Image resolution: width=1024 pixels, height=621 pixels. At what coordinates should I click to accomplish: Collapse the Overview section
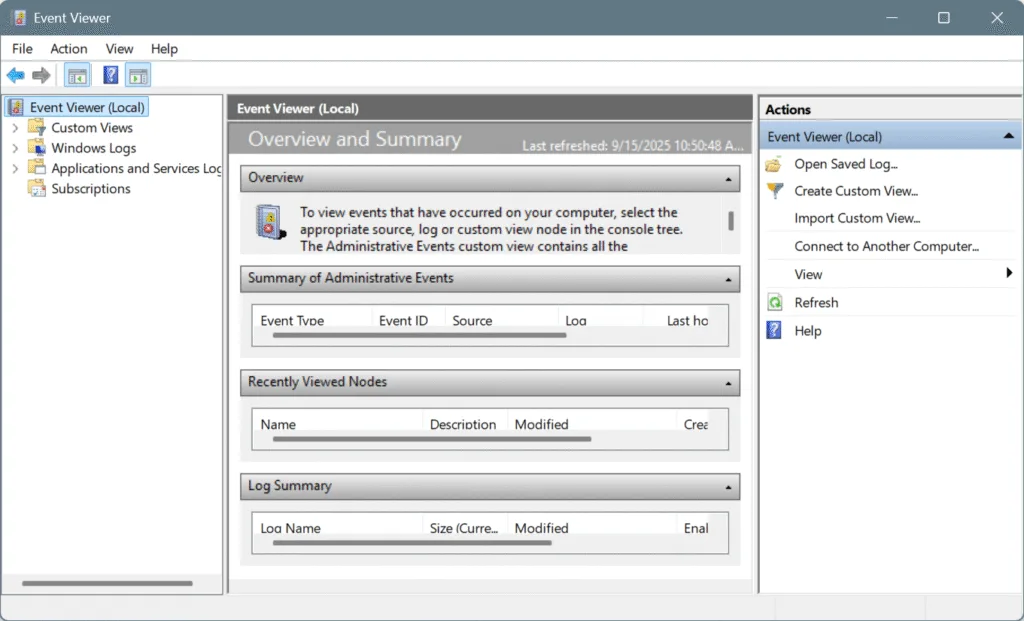728,178
